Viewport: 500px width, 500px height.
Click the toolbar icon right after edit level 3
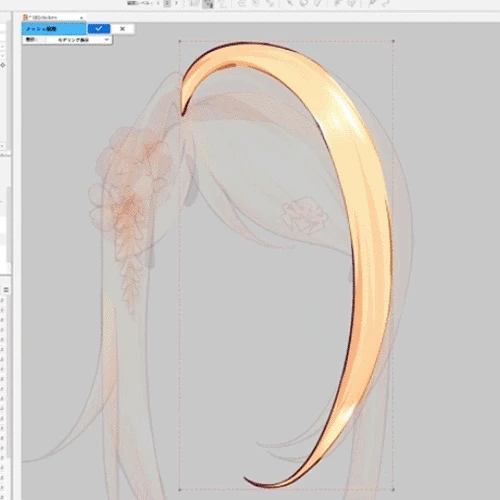point(194,3)
